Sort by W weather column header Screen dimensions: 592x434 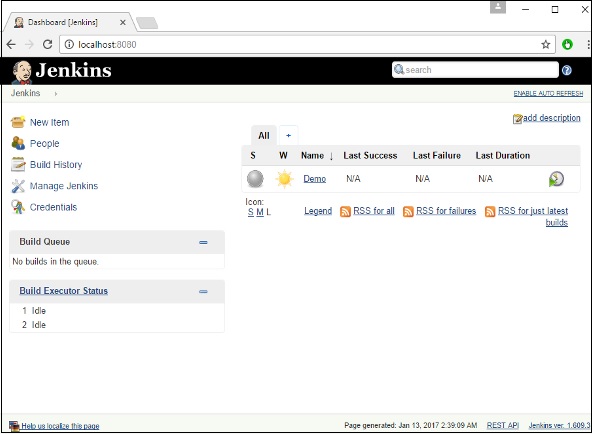(x=283, y=155)
